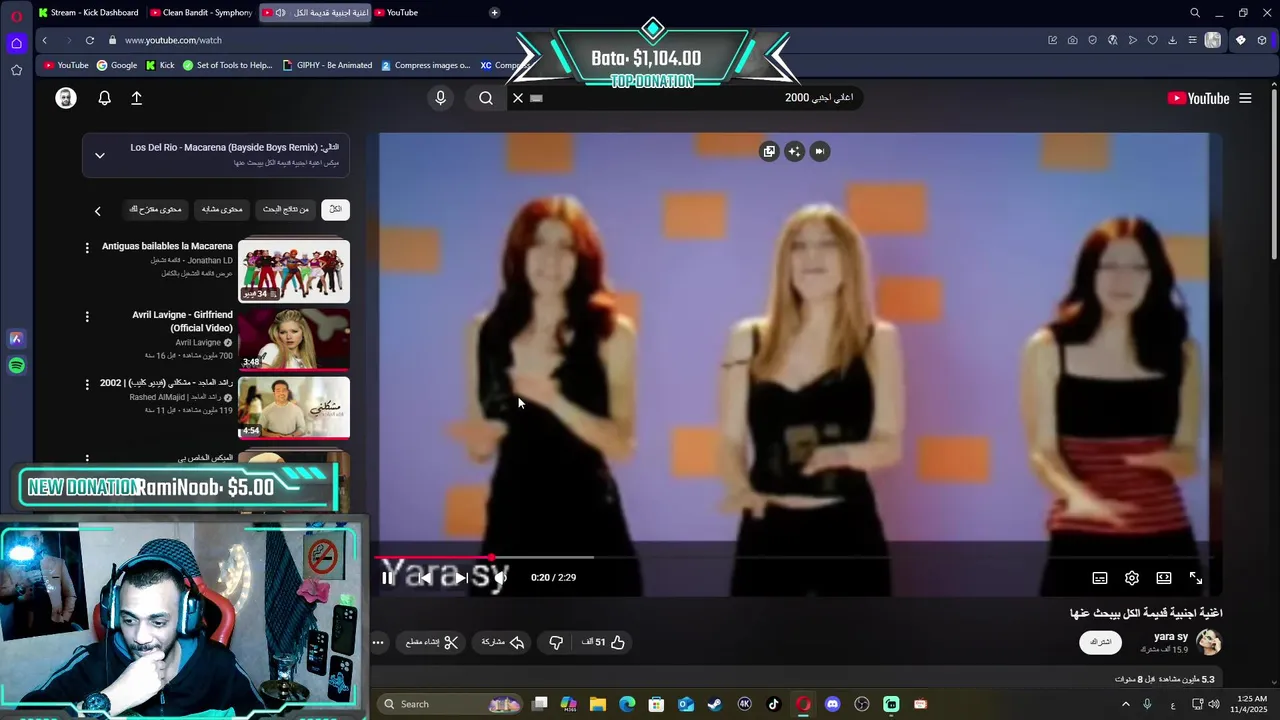Switch to Stream - Kick Dashboard tab
Viewport: 1280px width, 720px height.
click(88, 12)
